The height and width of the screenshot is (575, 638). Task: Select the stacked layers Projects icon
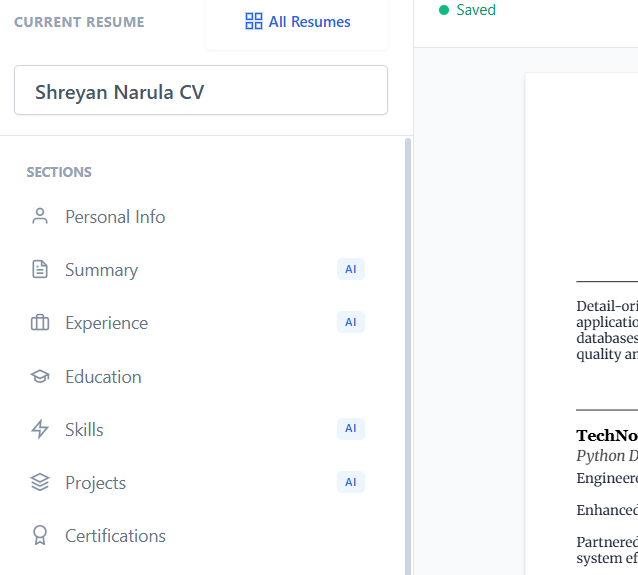40,482
